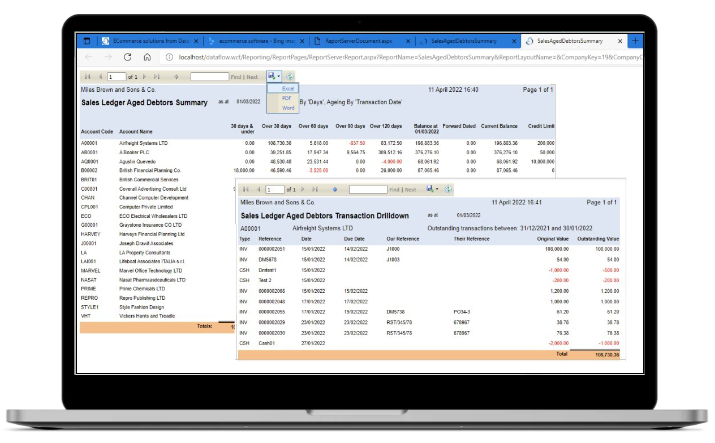Click Outstanding Value column header
This screenshot has width=715, height=443.
click(598, 239)
